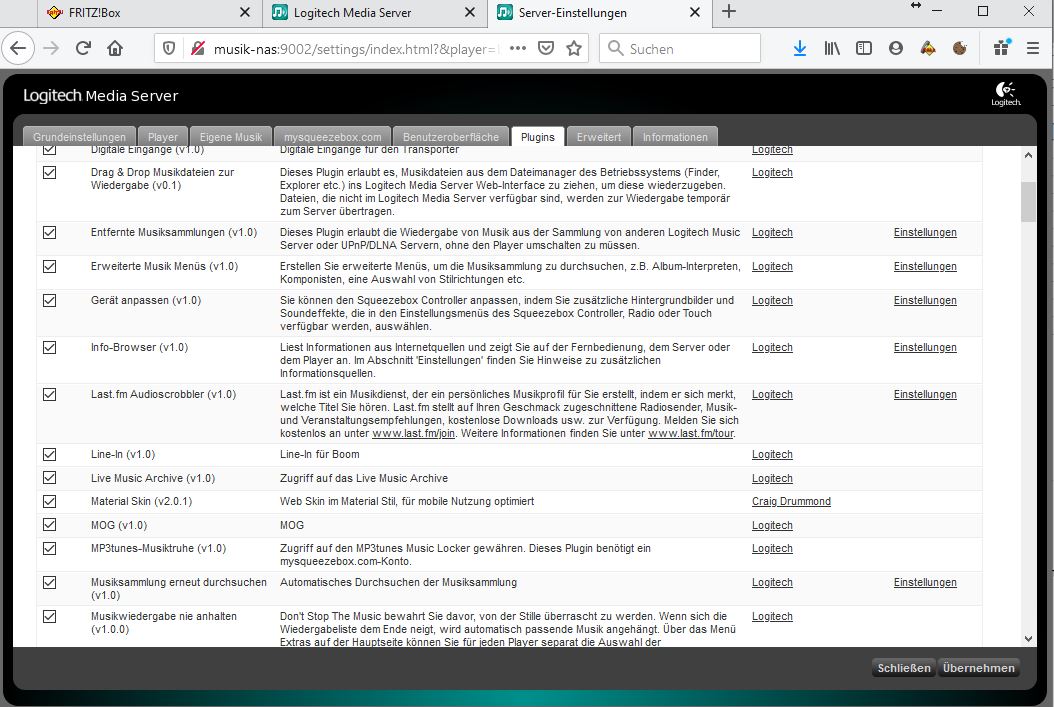The width and height of the screenshot is (1054, 707).
Task: Uncheck Musiksammlung erneut durchsuchen plugin
Action: 50,583
